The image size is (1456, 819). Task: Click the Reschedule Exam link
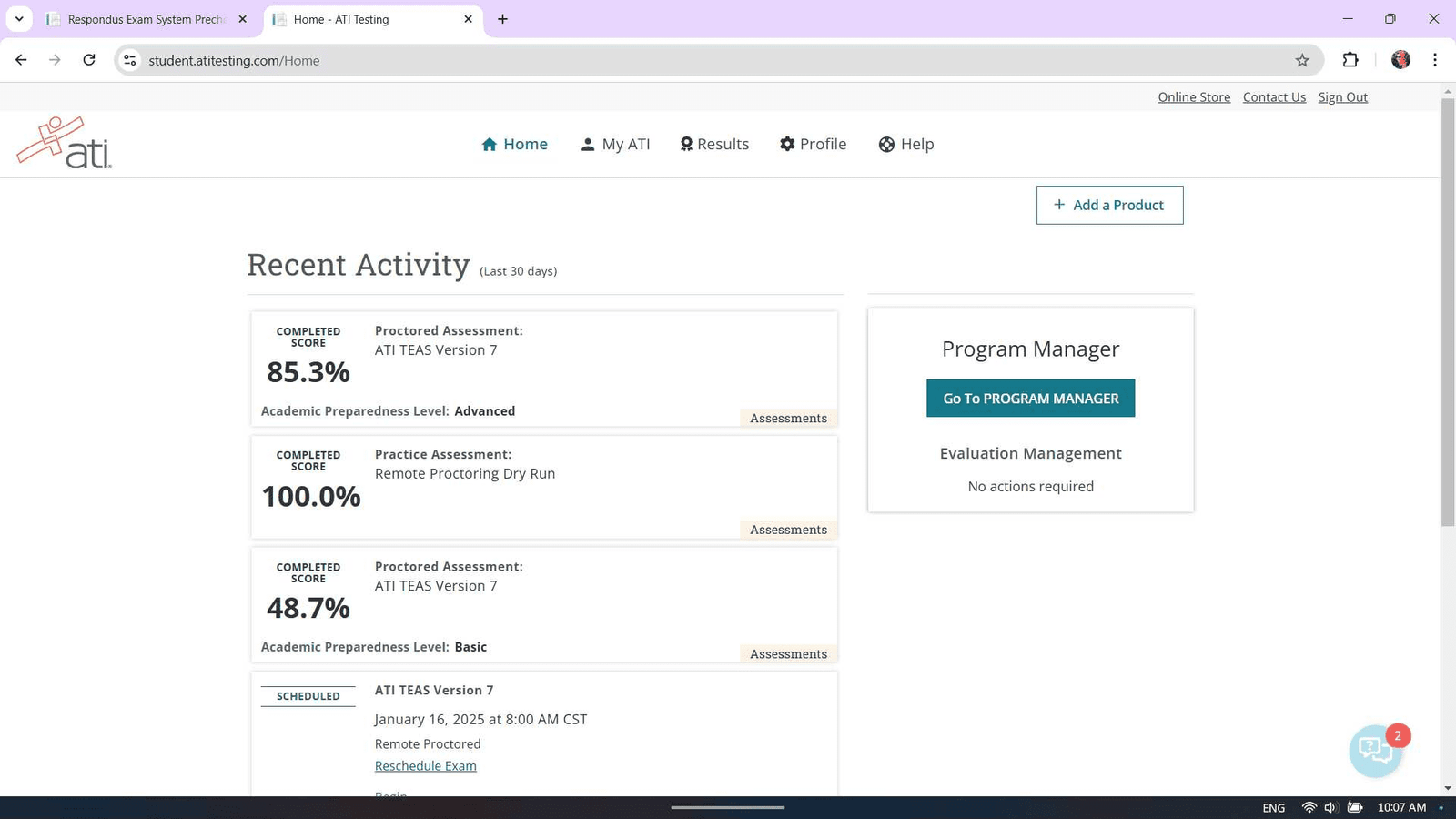[425, 766]
